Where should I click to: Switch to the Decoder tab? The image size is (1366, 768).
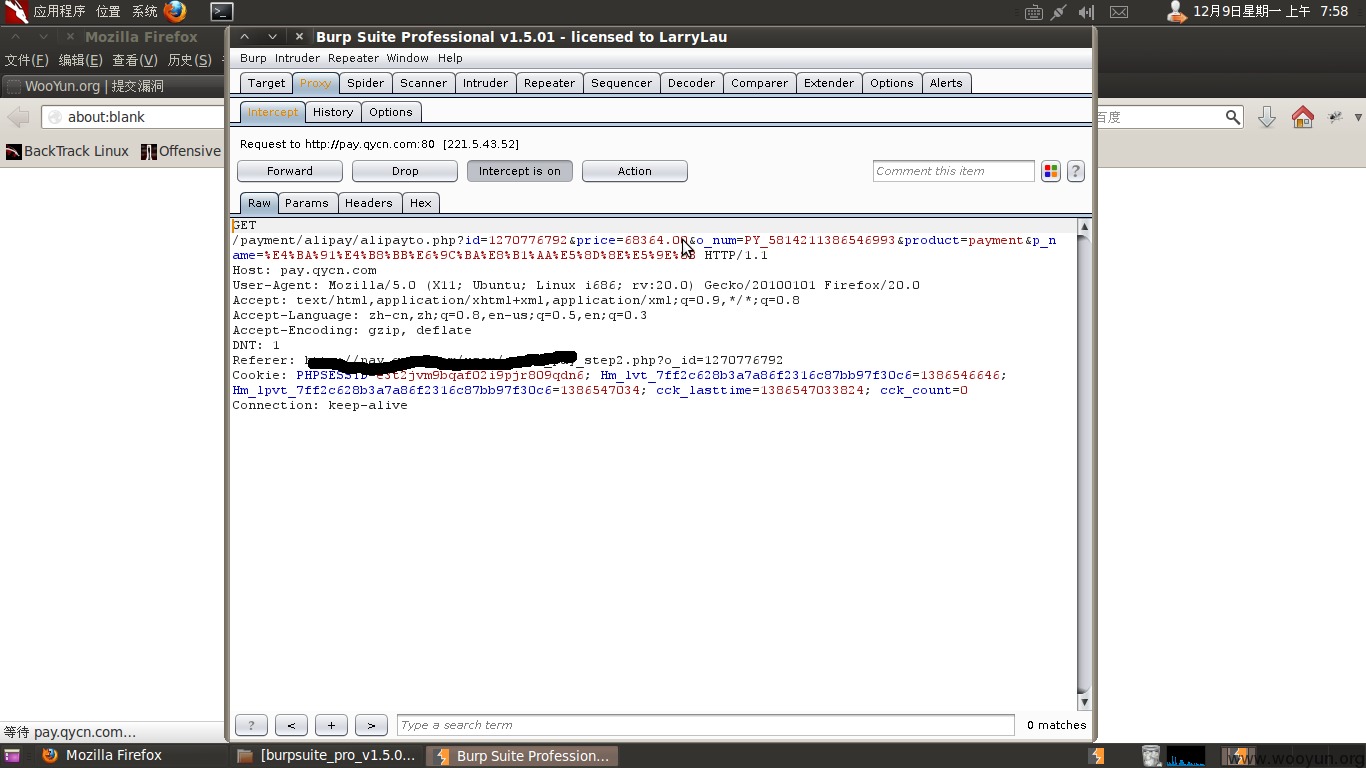tap(691, 83)
